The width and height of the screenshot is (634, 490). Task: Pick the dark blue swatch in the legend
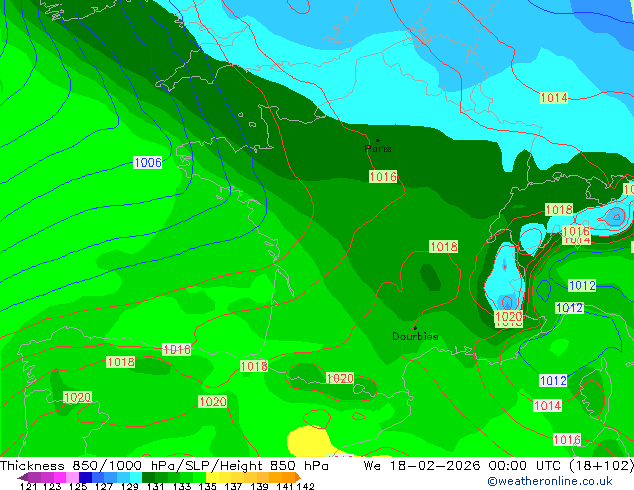(x=84, y=477)
